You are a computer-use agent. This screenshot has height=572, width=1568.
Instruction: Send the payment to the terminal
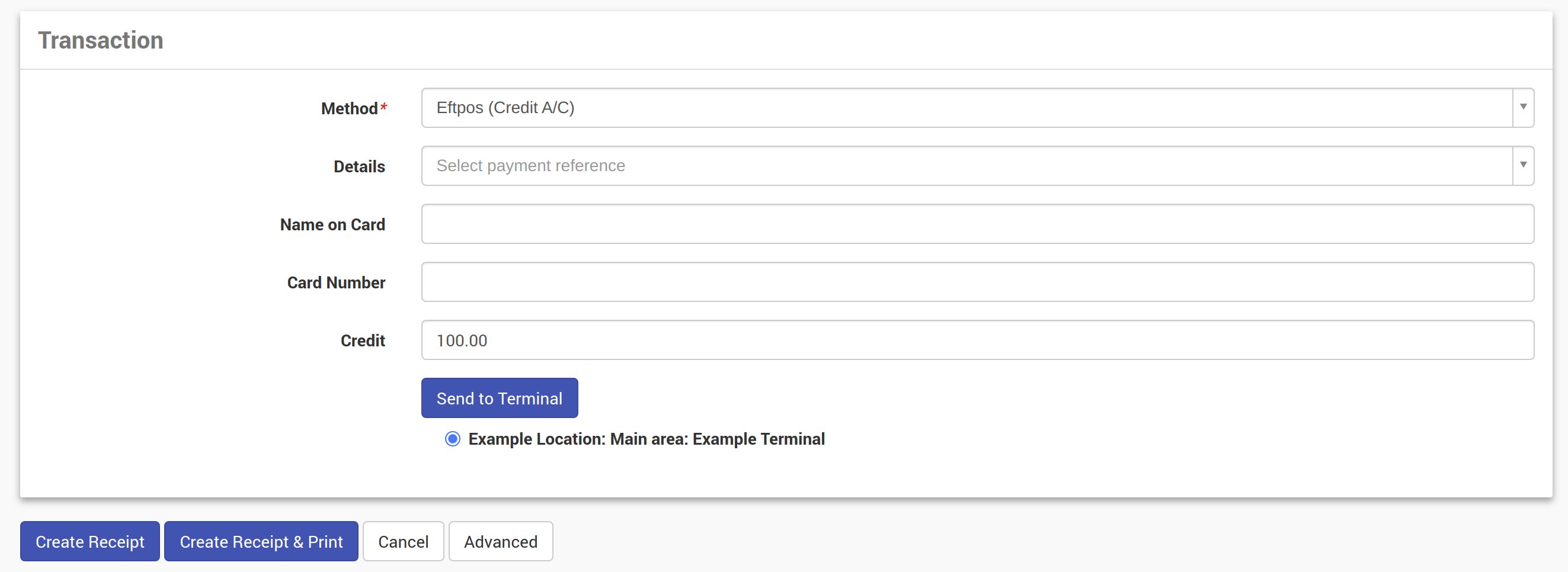499,398
